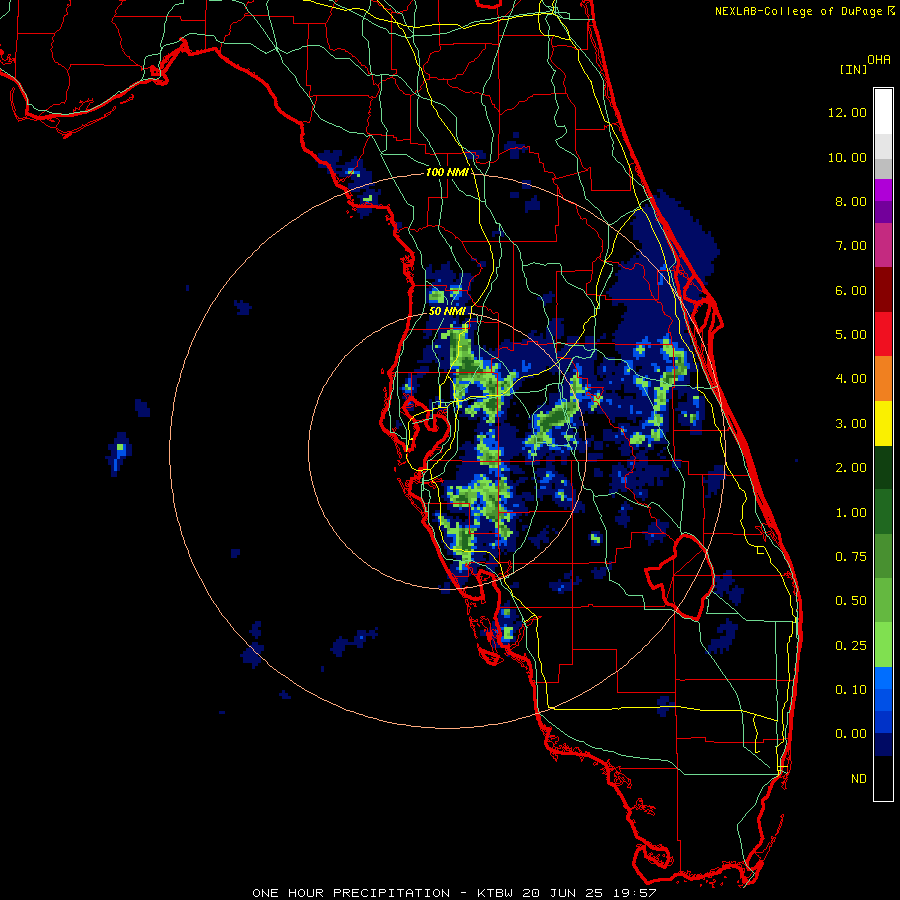Click the 5.00 legend value

(x=851, y=335)
